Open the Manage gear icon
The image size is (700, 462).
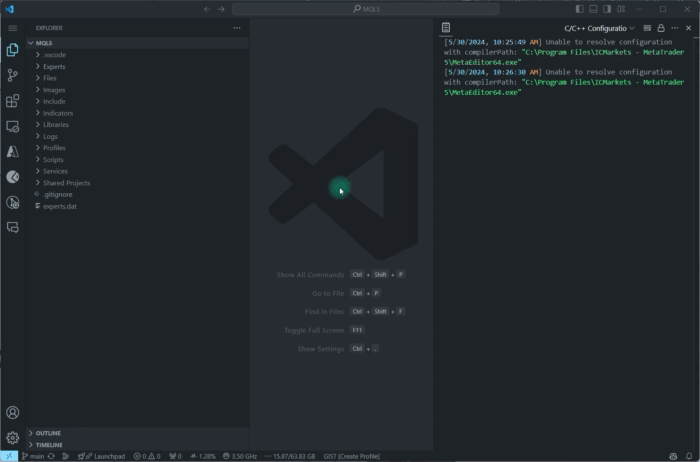click(12, 438)
